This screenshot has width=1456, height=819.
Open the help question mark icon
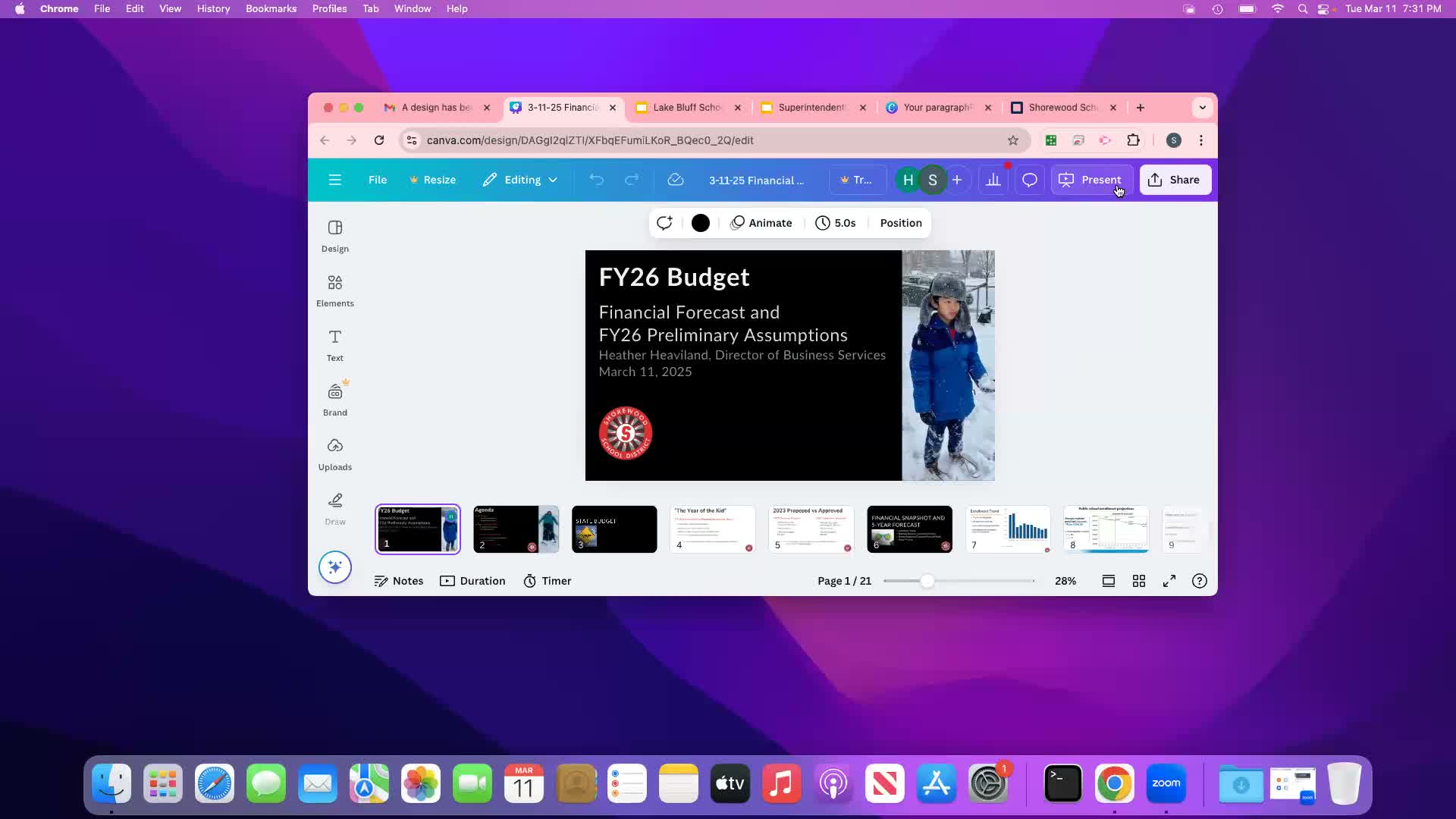click(x=1199, y=581)
